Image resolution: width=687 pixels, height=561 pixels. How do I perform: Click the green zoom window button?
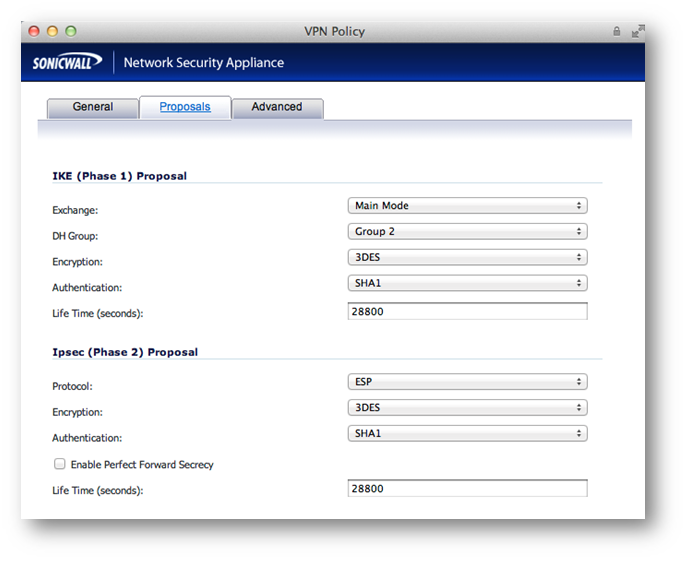point(72,32)
